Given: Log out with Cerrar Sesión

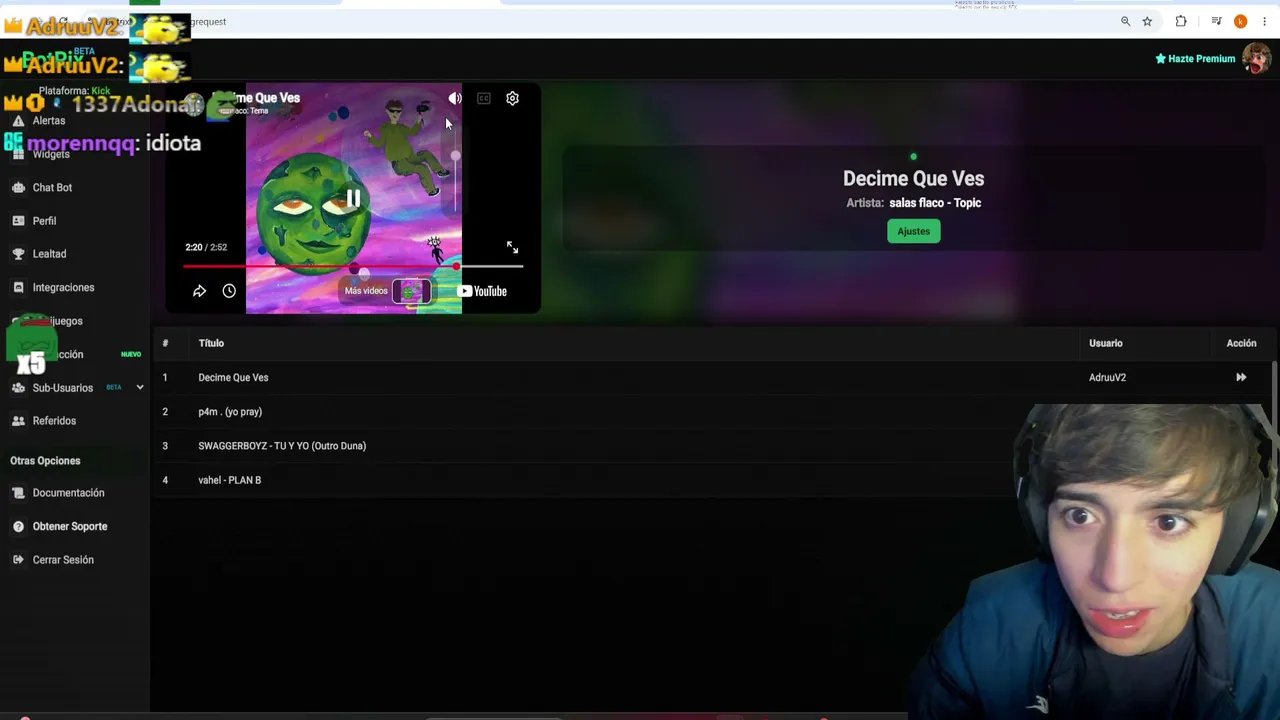Looking at the screenshot, I should (63, 560).
